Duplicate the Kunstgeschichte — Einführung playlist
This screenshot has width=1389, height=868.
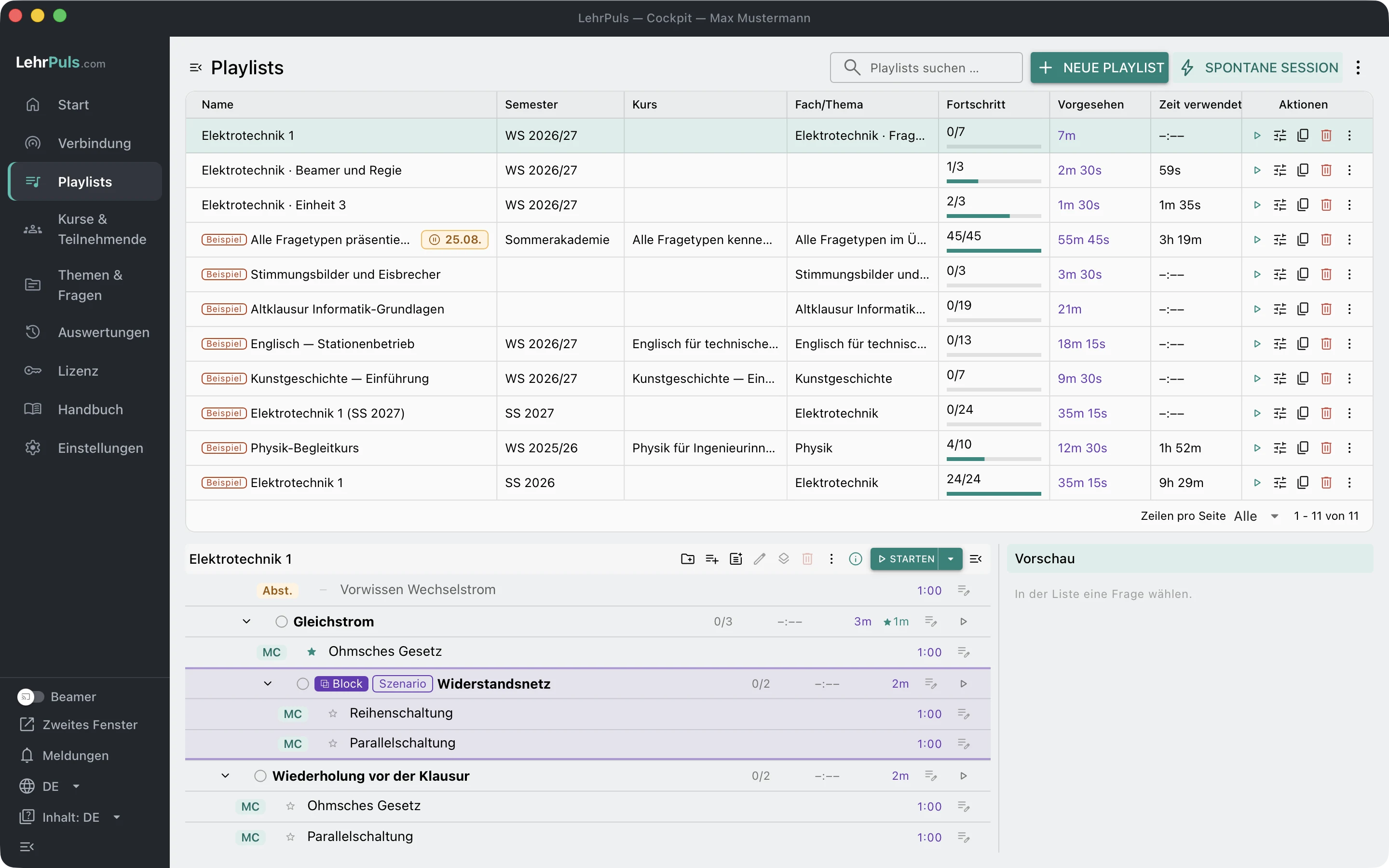click(x=1303, y=379)
